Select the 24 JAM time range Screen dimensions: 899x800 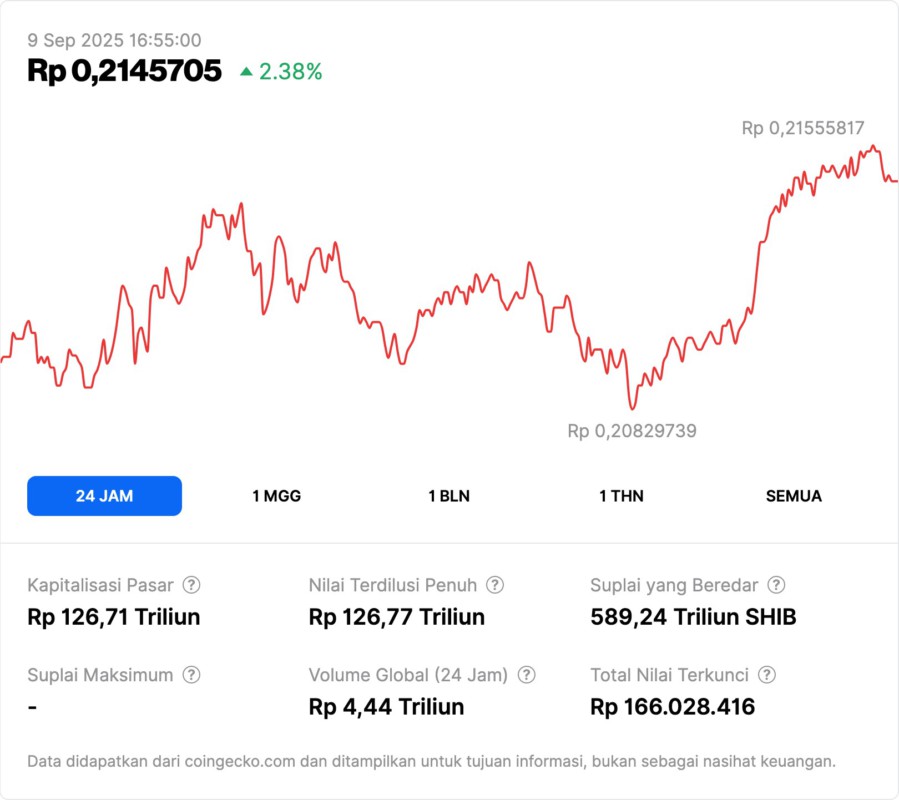(x=104, y=496)
